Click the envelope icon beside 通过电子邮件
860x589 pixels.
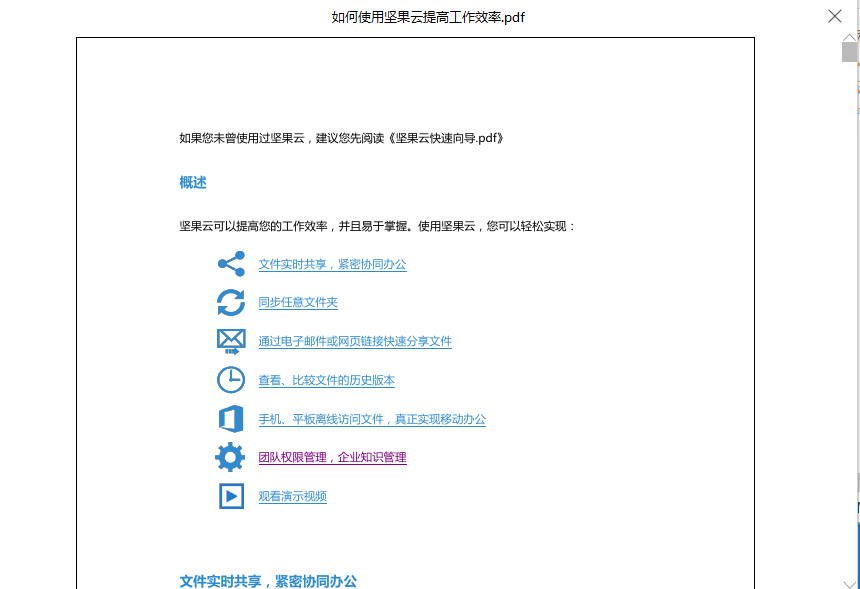pyautogui.click(x=231, y=342)
